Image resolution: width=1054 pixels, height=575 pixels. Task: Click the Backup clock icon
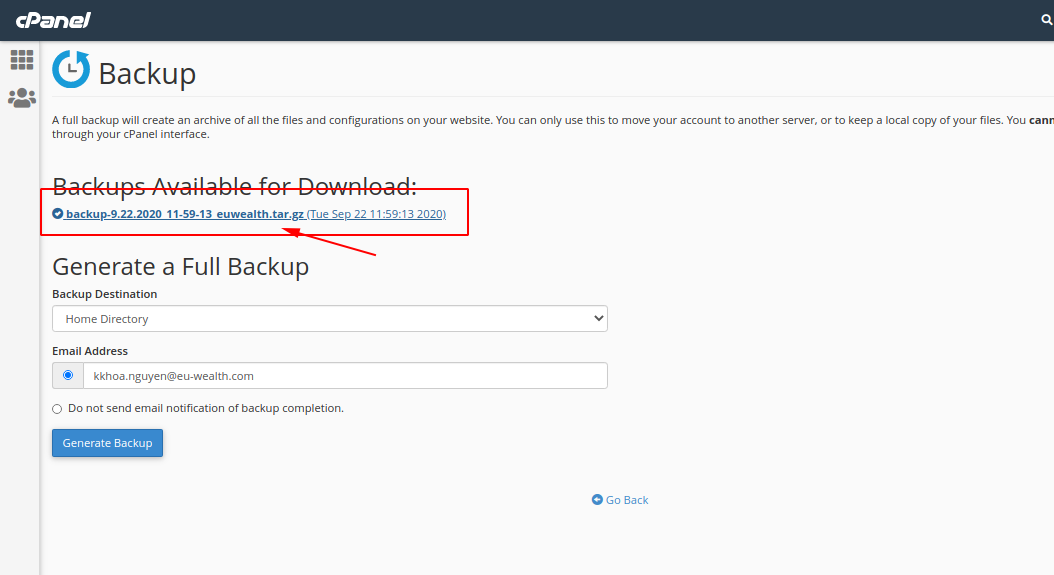pos(71,69)
